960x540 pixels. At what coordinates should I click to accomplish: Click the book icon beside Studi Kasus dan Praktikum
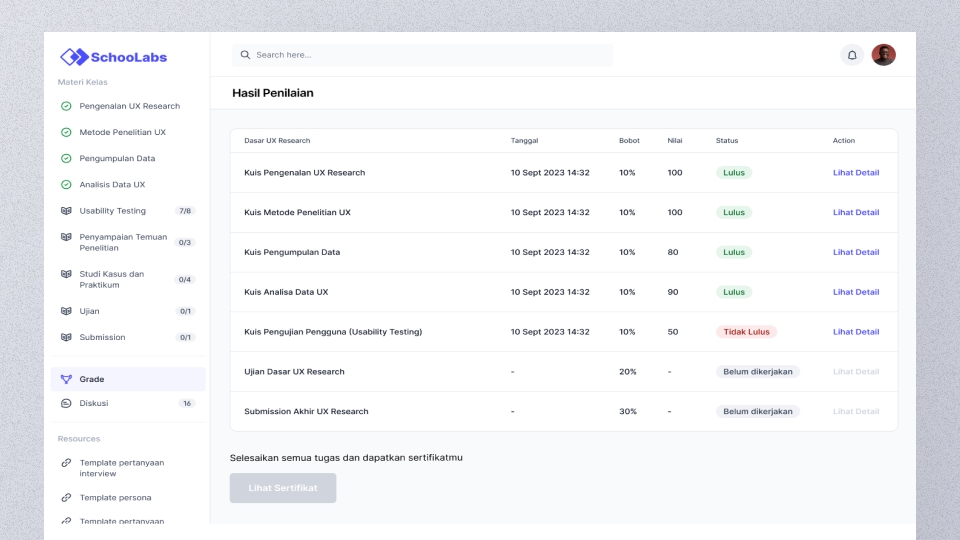tap(66, 274)
